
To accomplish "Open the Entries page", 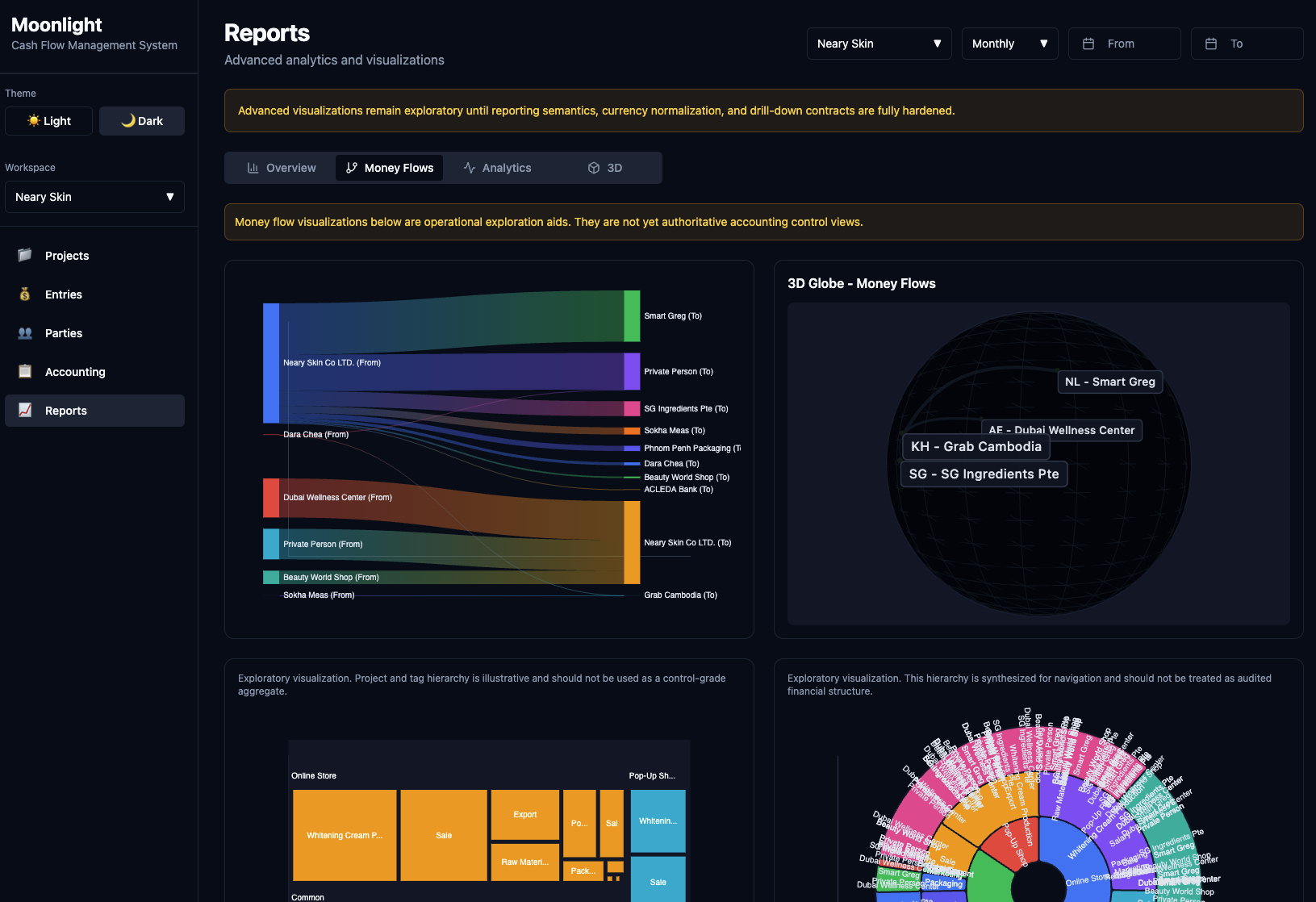I will [94, 294].
